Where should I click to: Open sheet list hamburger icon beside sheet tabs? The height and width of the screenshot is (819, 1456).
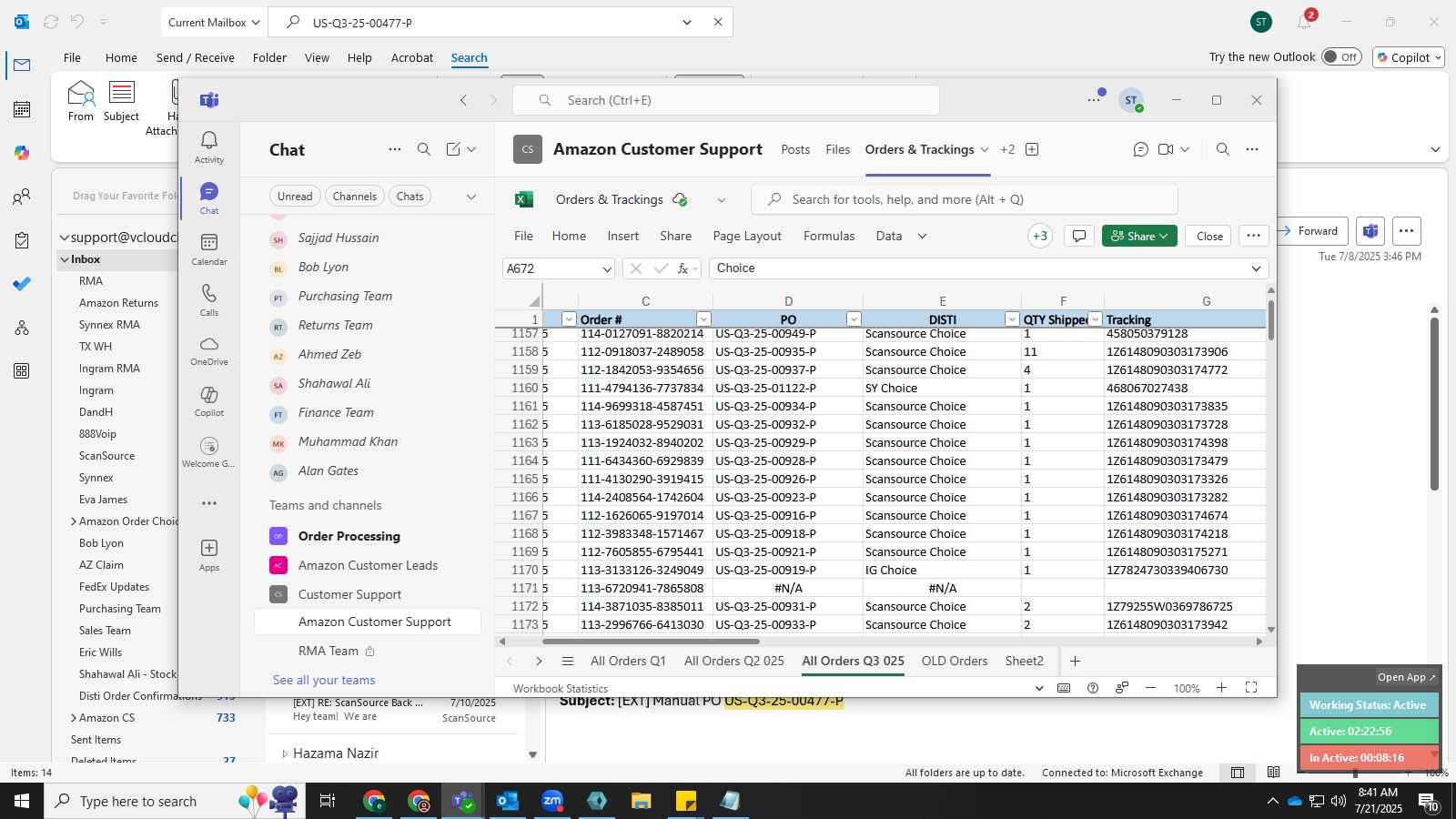click(x=568, y=661)
